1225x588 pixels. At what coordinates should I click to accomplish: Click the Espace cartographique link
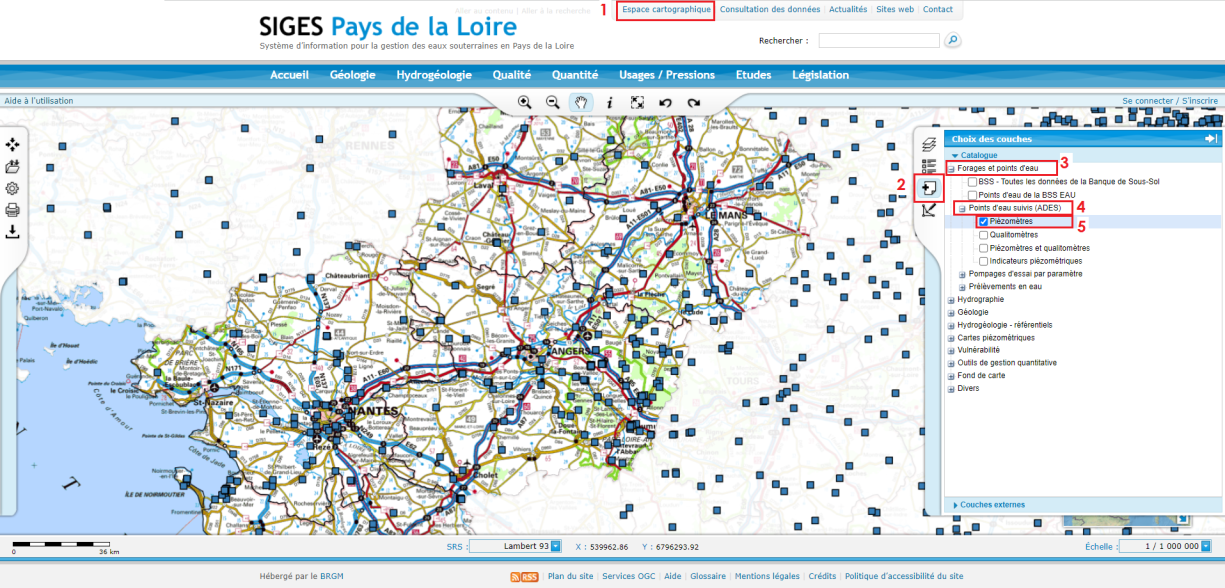point(666,10)
